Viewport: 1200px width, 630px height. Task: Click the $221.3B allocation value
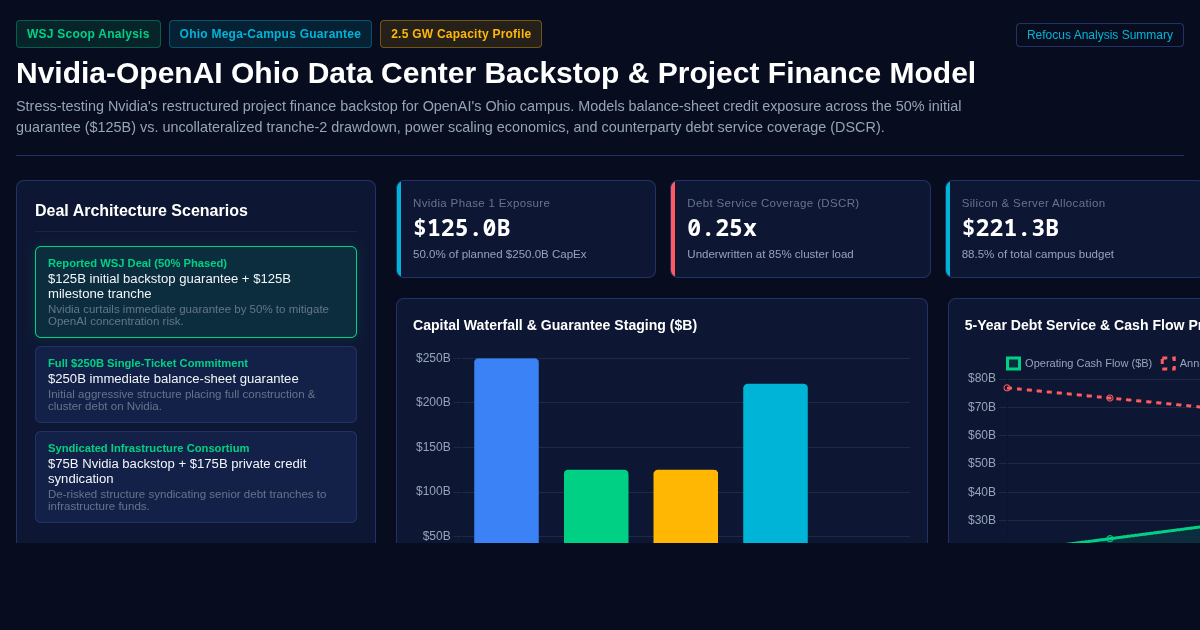point(1010,228)
